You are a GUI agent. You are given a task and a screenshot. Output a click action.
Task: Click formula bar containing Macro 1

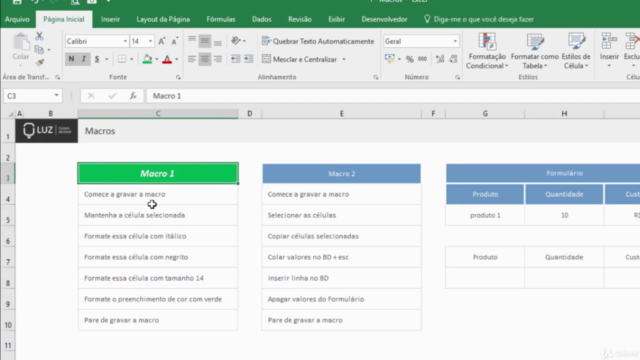pyautogui.click(x=392, y=96)
